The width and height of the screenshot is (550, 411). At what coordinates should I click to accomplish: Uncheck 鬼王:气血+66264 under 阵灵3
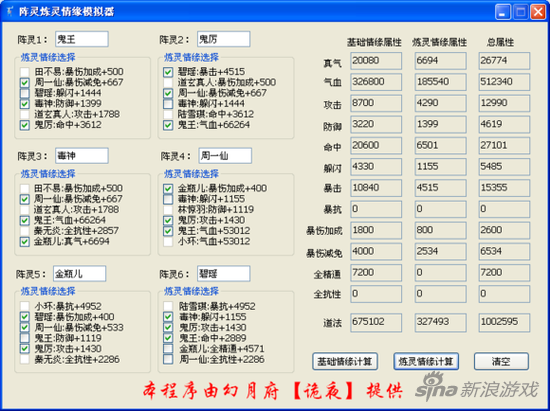(x=25, y=220)
